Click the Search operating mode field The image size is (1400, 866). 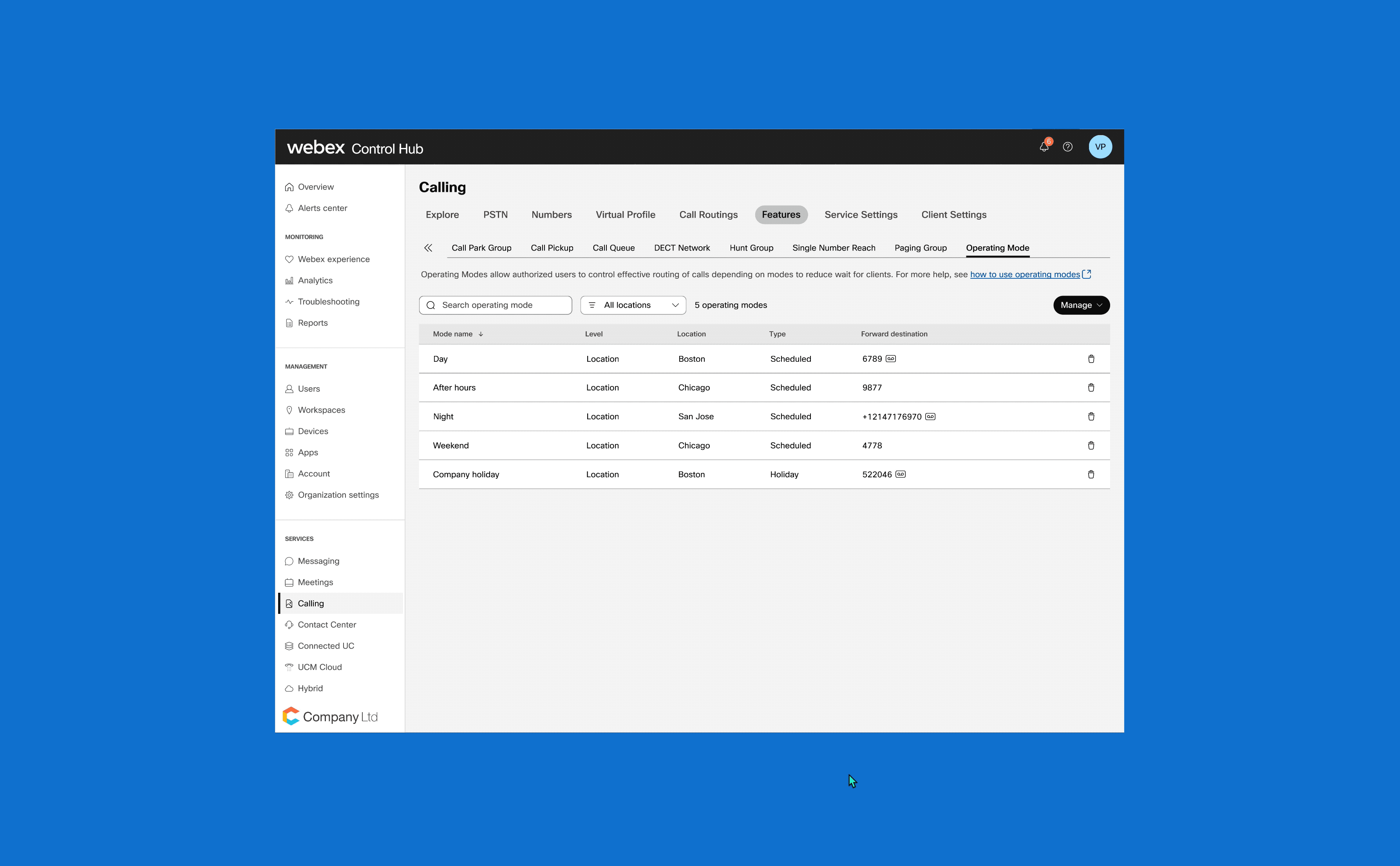[x=495, y=305]
